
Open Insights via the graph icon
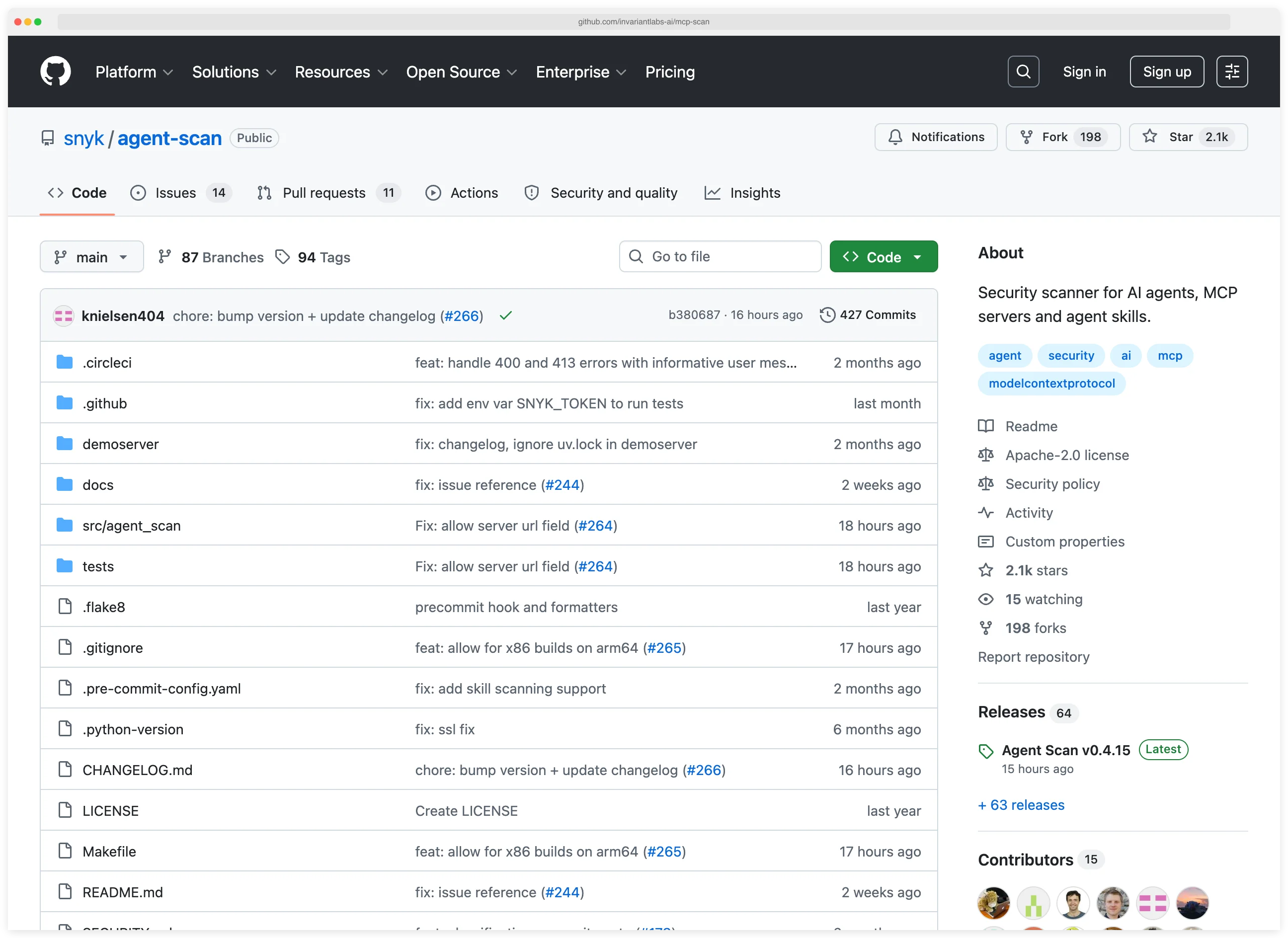[713, 193]
